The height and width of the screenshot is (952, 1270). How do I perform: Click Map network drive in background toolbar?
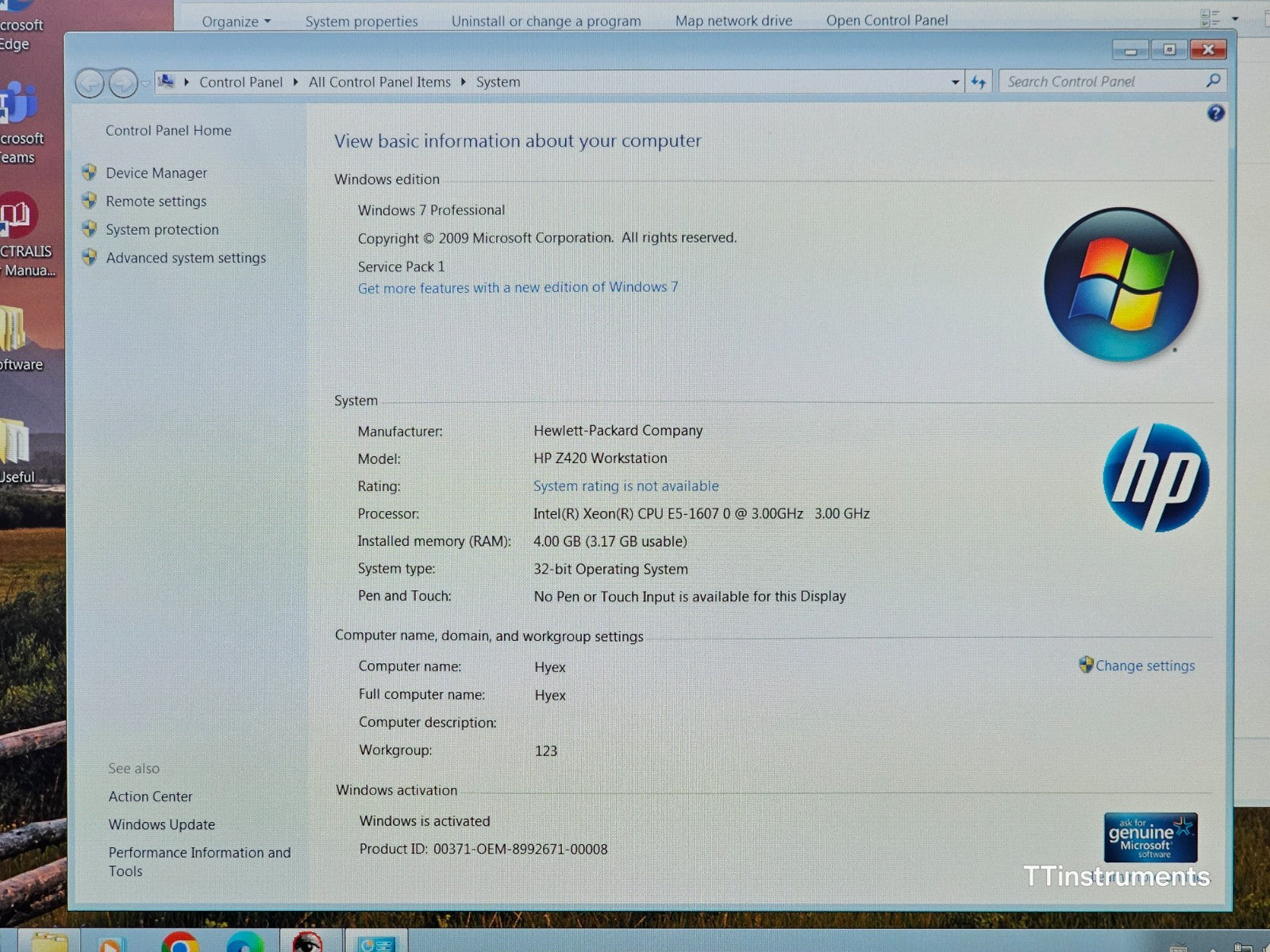point(733,21)
